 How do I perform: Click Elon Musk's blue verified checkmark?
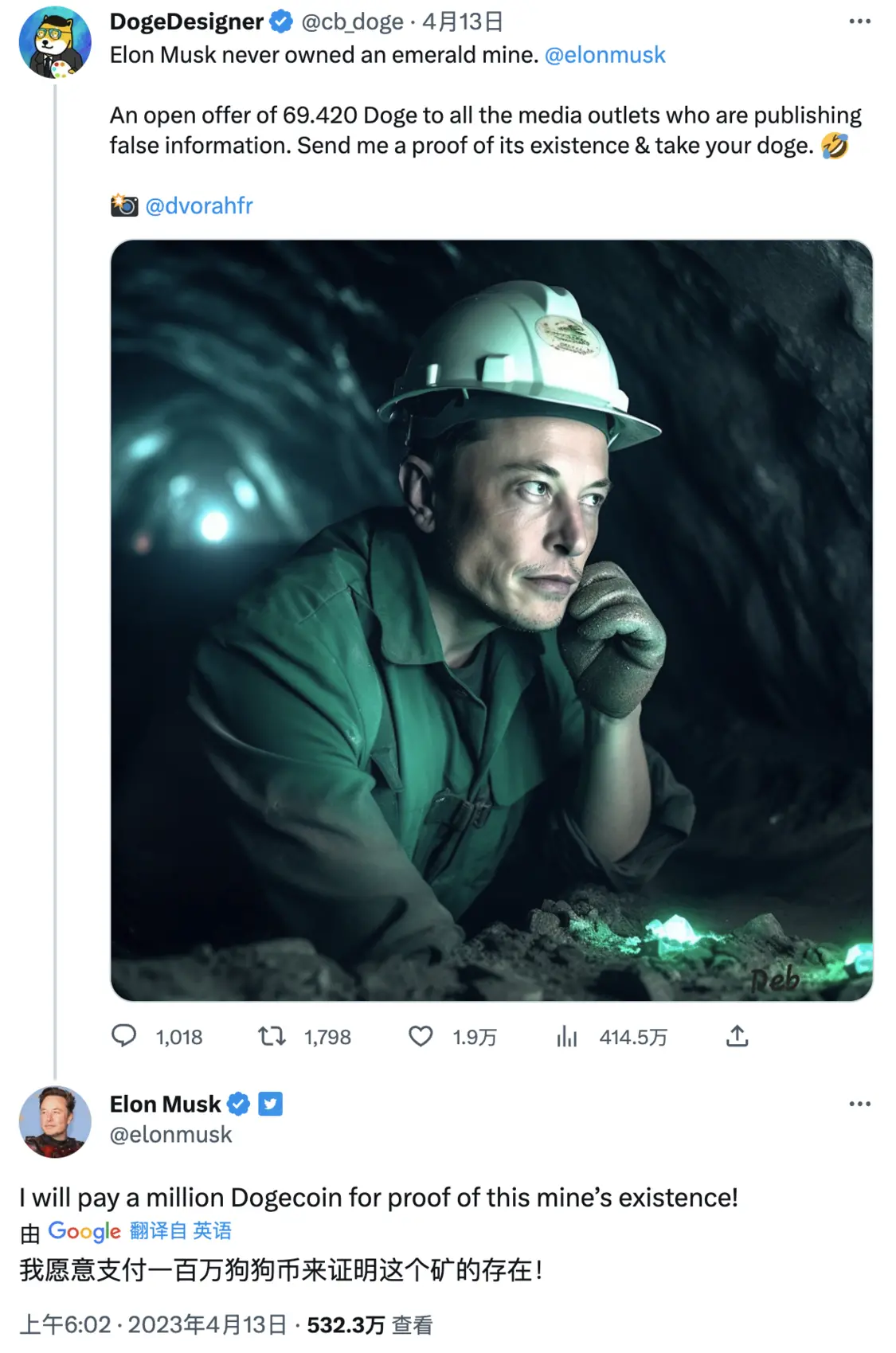[x=238, y=1104]
